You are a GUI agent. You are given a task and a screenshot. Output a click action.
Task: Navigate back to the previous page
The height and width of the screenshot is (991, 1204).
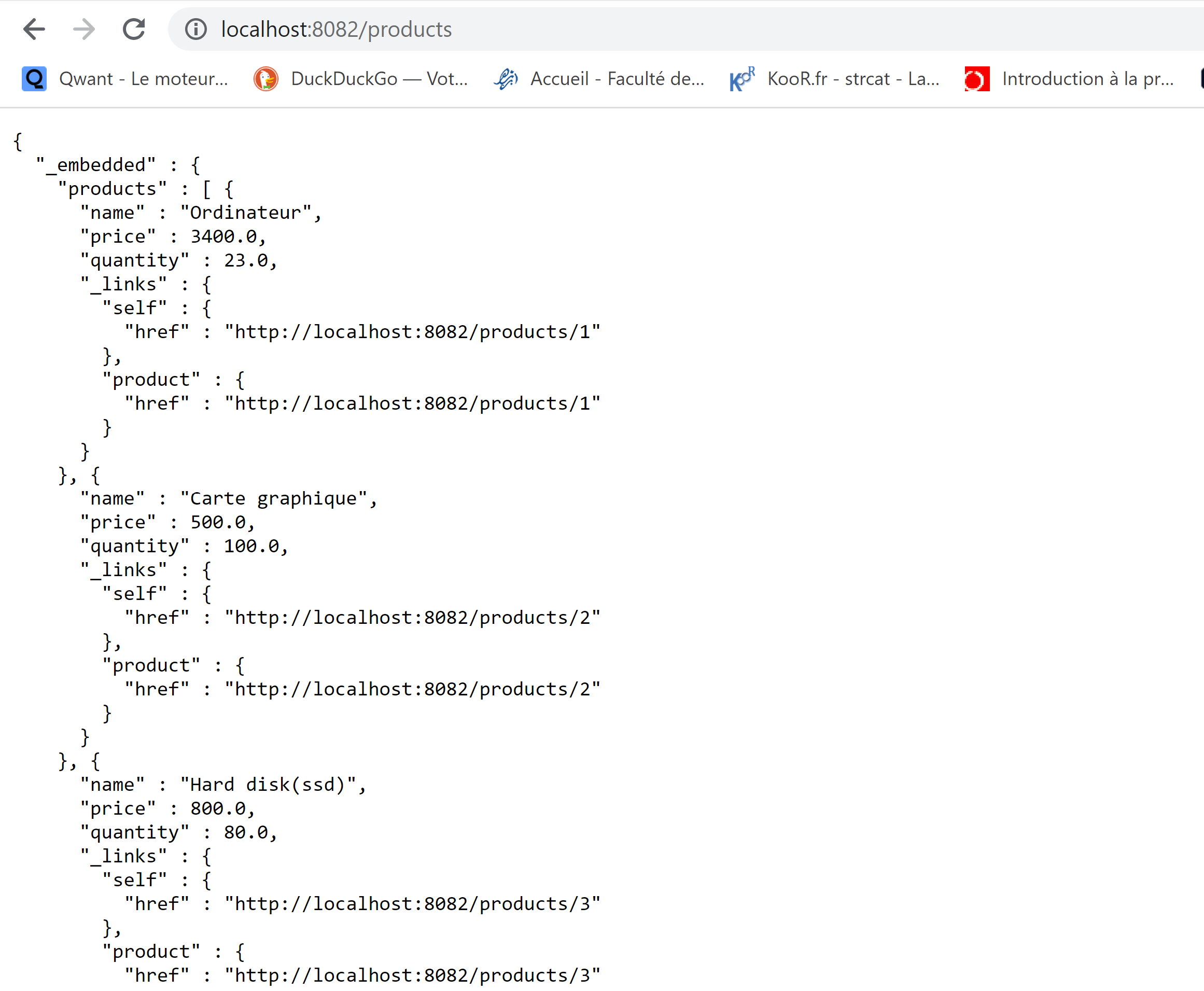(x=34, y=29)
